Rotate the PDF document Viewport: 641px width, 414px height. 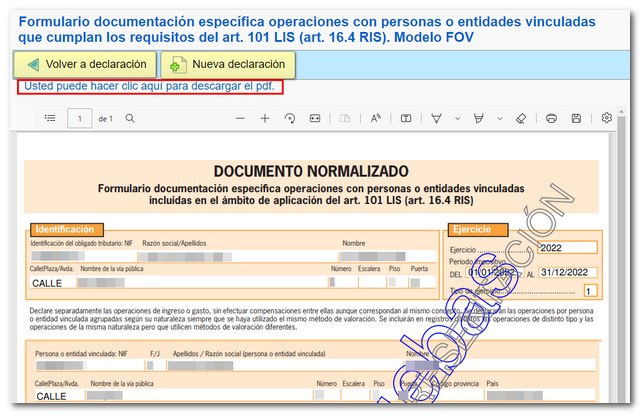[290, 119]
